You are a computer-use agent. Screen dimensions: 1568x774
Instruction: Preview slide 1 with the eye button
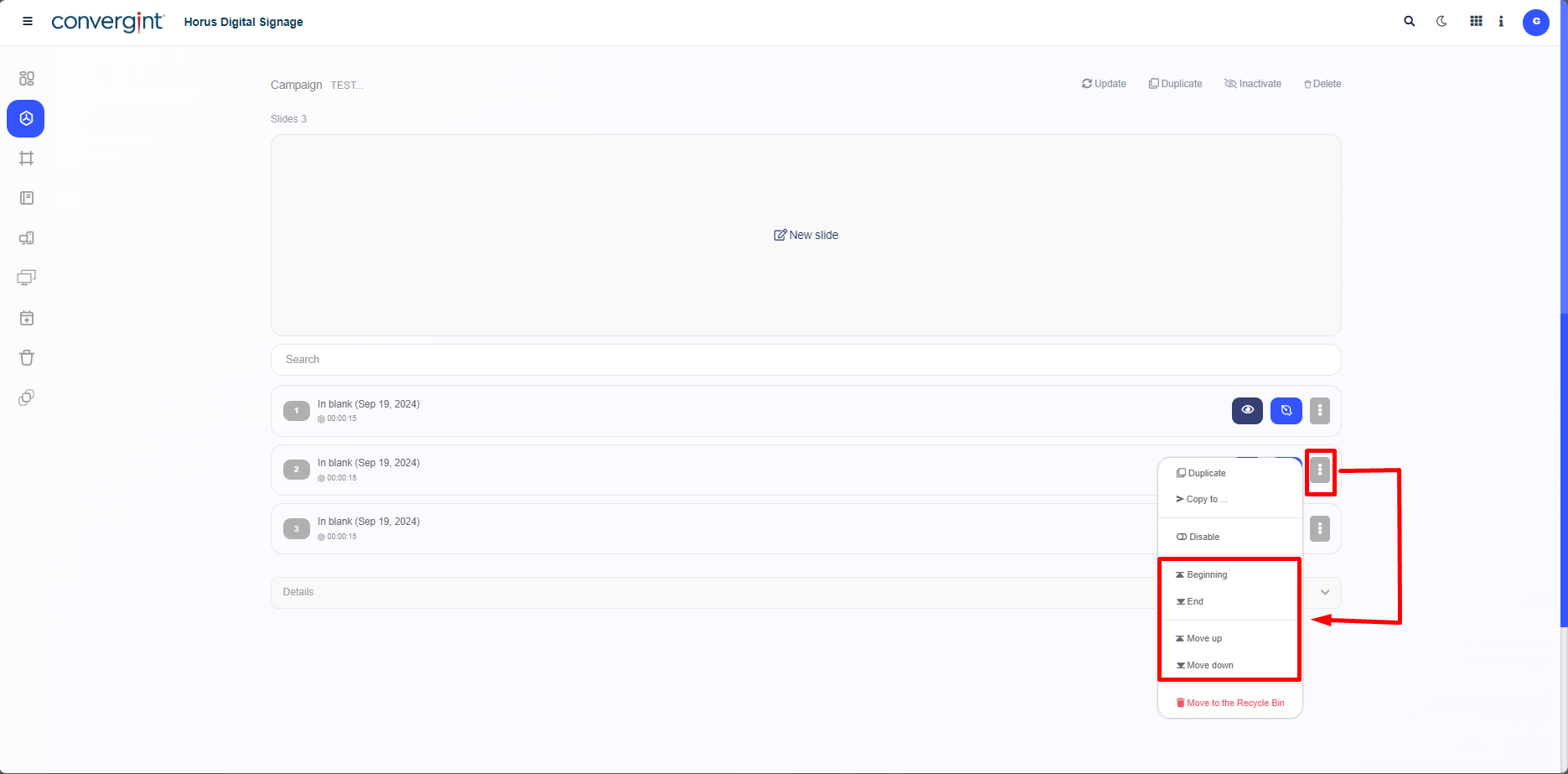1247,411
